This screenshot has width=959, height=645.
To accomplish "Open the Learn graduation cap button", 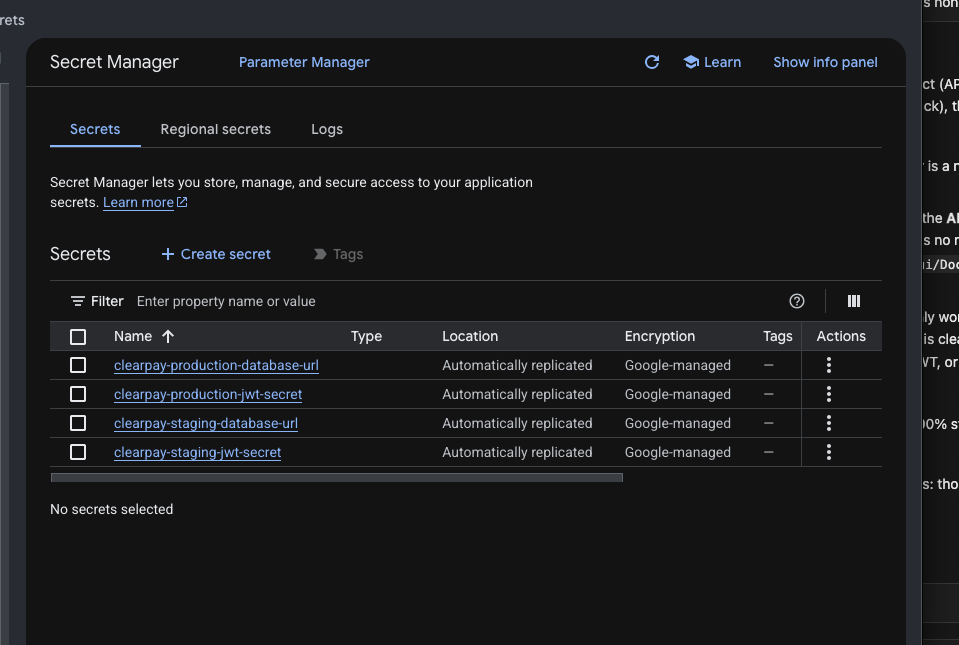I will [712, 62].
